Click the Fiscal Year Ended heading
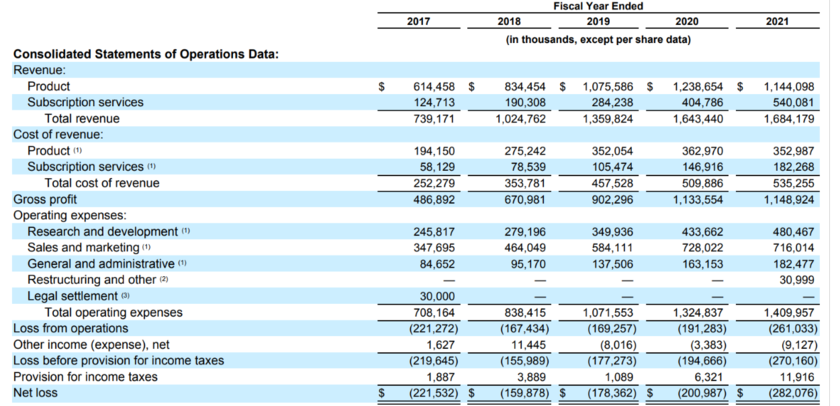The height and width of the screenshot is (406, 840). [x=597, y=6]
